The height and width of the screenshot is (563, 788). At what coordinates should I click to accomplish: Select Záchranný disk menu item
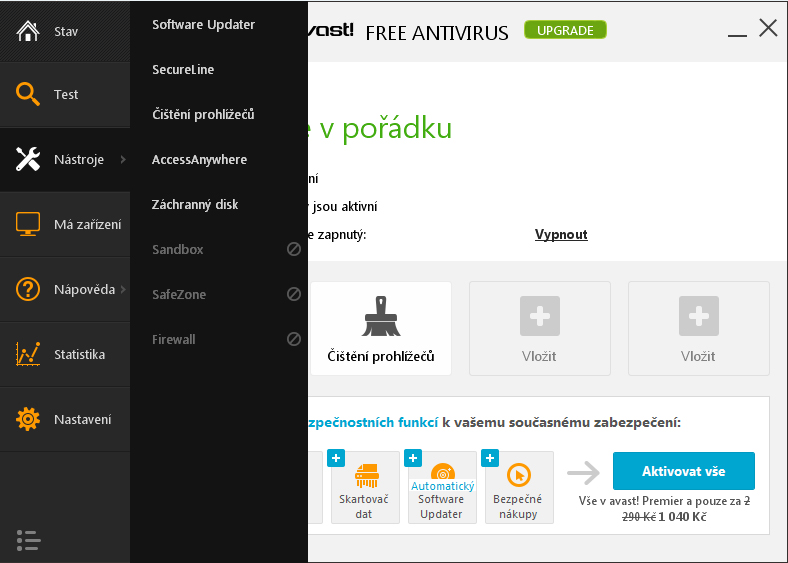coord(195,204)
